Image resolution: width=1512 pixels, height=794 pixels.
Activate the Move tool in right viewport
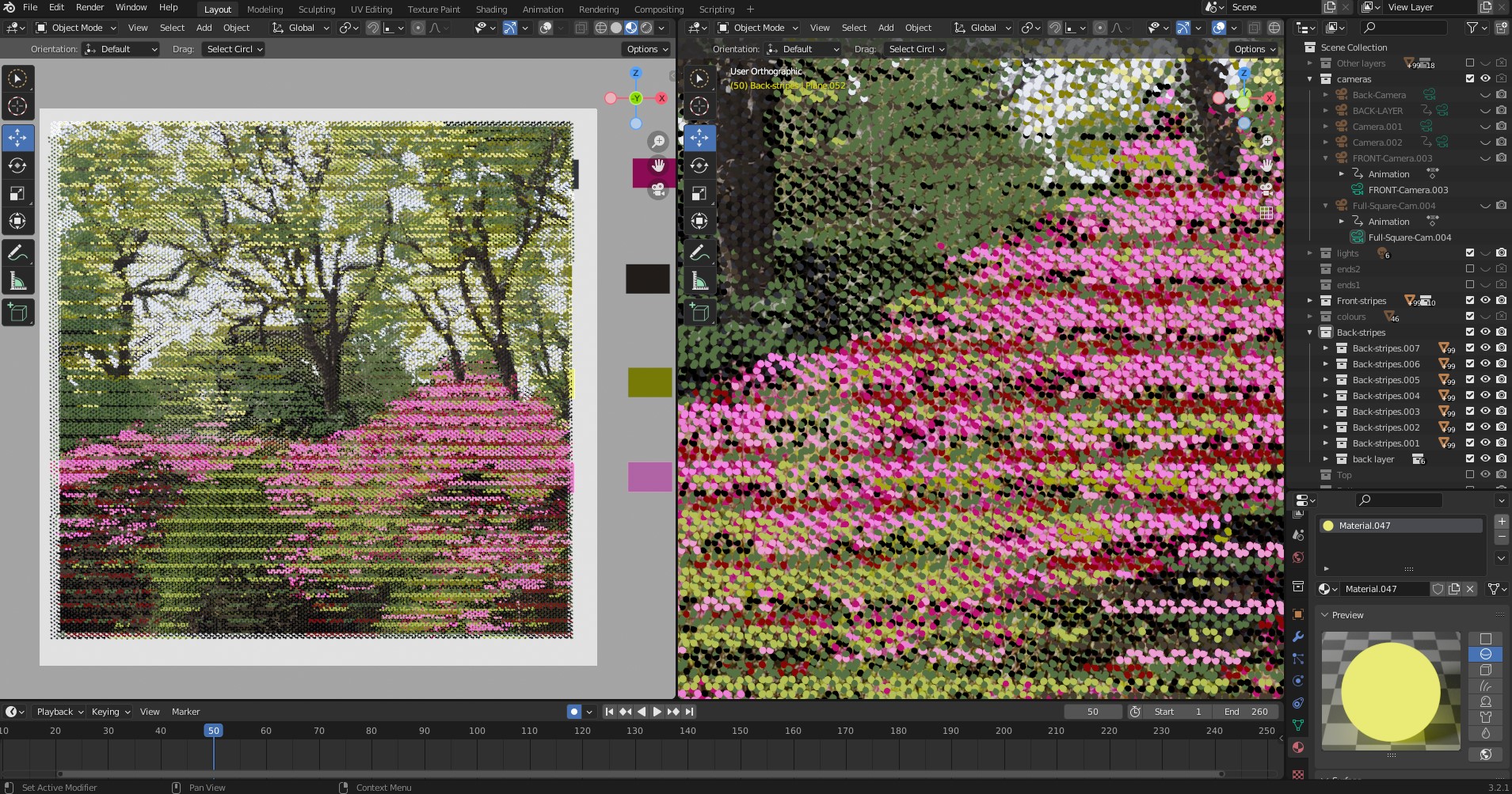699,138
